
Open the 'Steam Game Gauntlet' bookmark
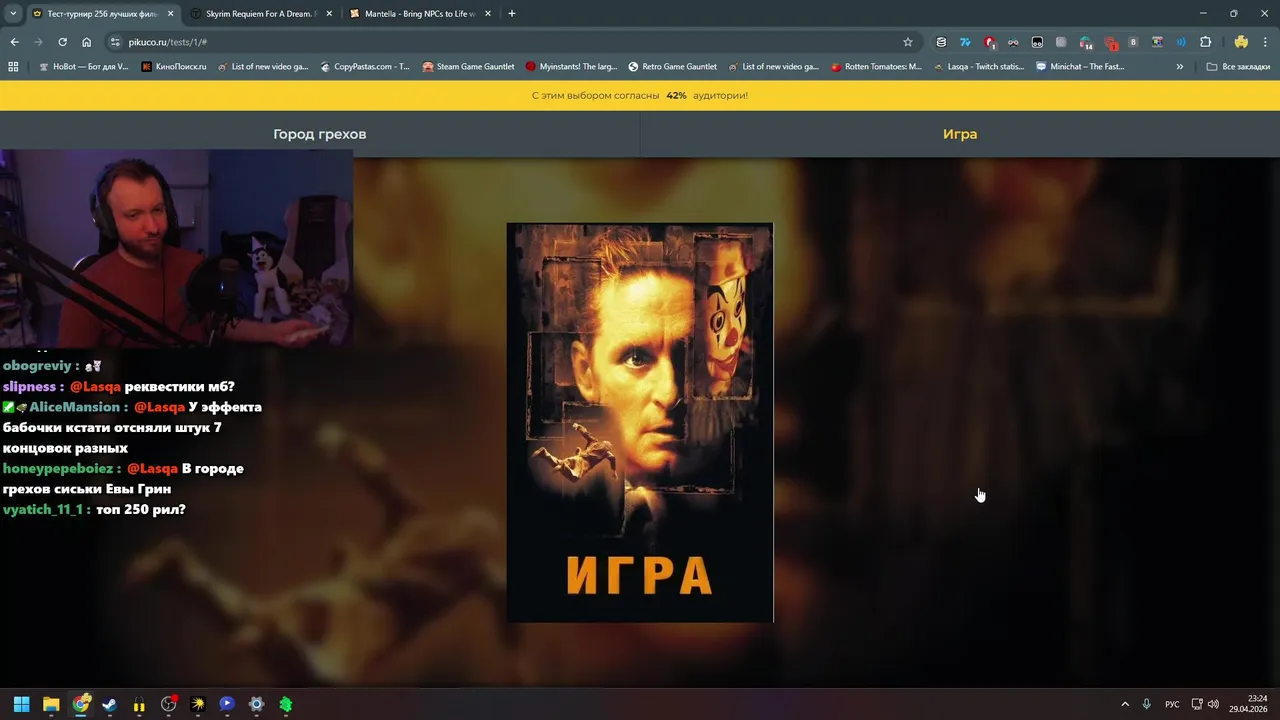point(469,67)
